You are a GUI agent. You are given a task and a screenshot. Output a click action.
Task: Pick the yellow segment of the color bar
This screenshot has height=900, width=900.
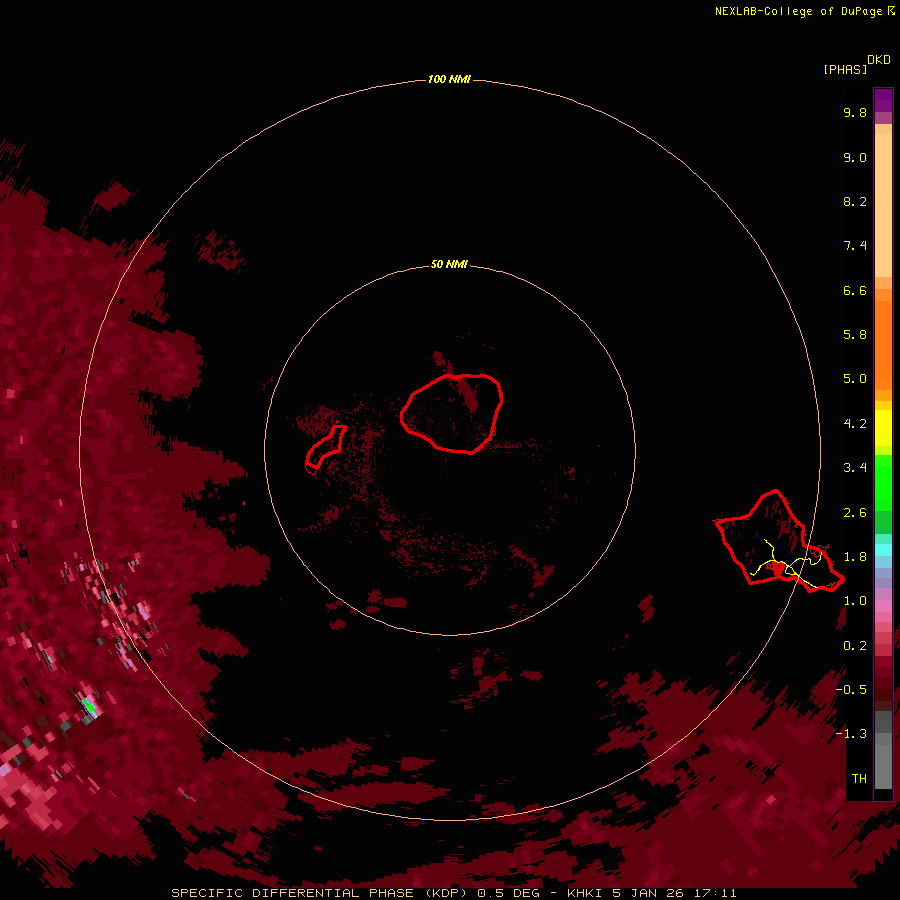(x=883, y=428)
